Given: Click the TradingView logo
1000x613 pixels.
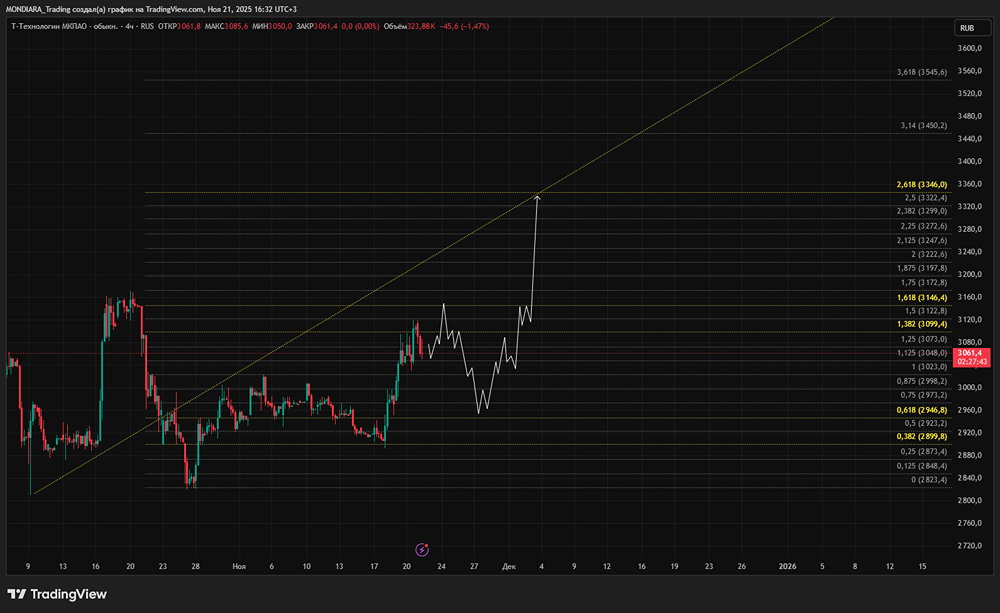Looking at the screenshot, I should (x=57, y=594).
